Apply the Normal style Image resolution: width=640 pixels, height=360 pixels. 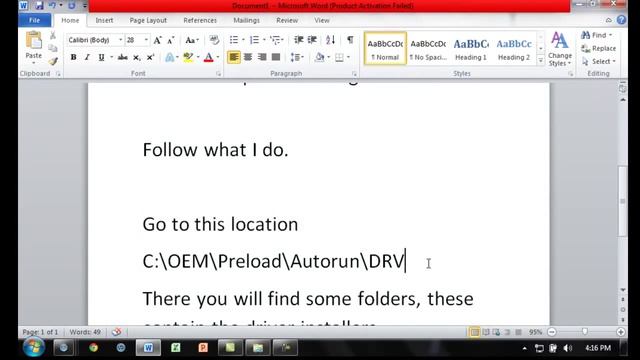click(x=385, y=49)
